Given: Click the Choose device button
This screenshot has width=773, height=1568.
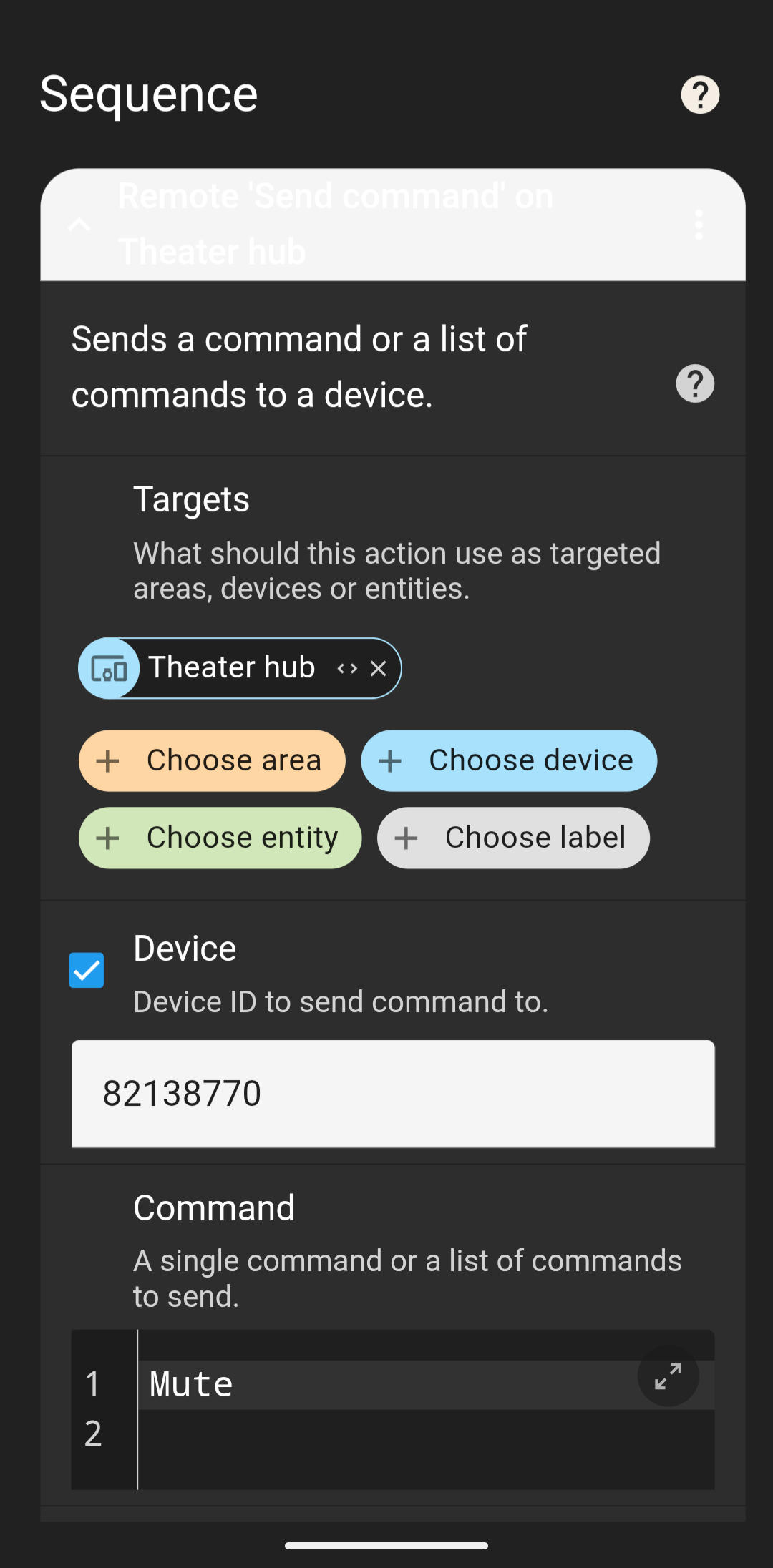Looking at the screenshot, I should point(509,760).
